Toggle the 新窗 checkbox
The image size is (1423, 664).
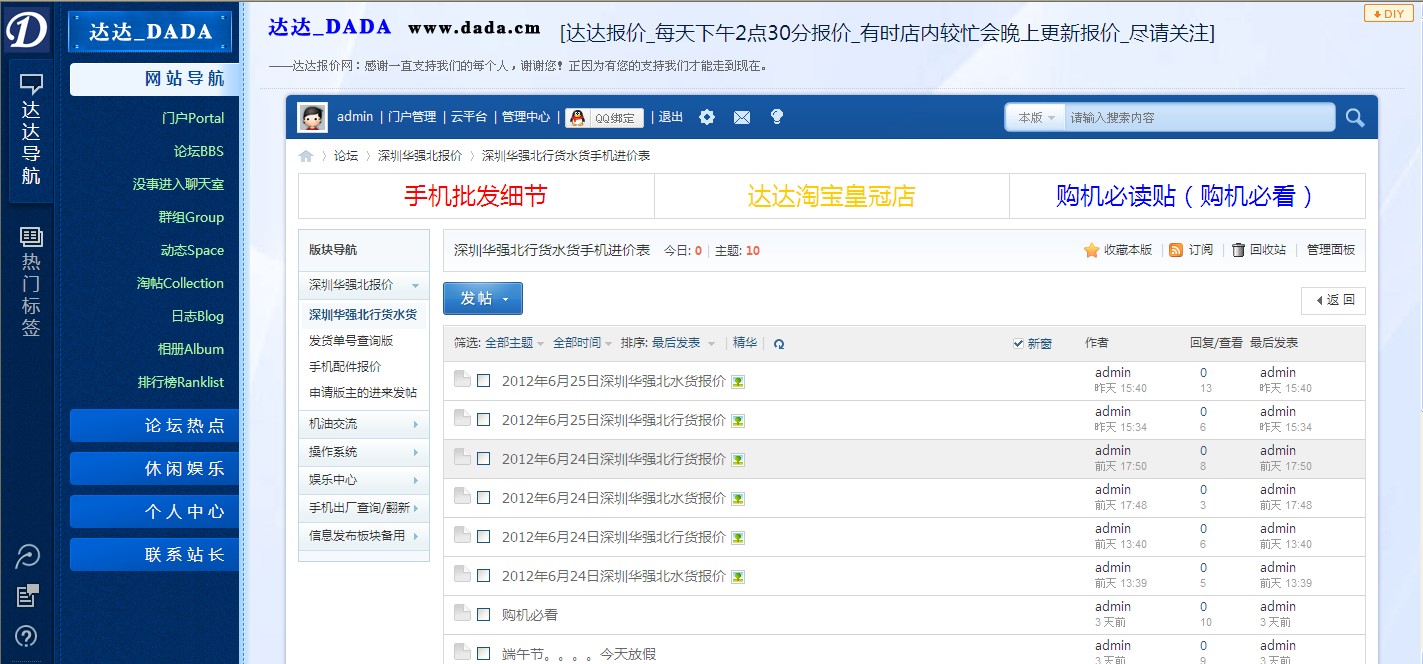tap(1019, 343)
